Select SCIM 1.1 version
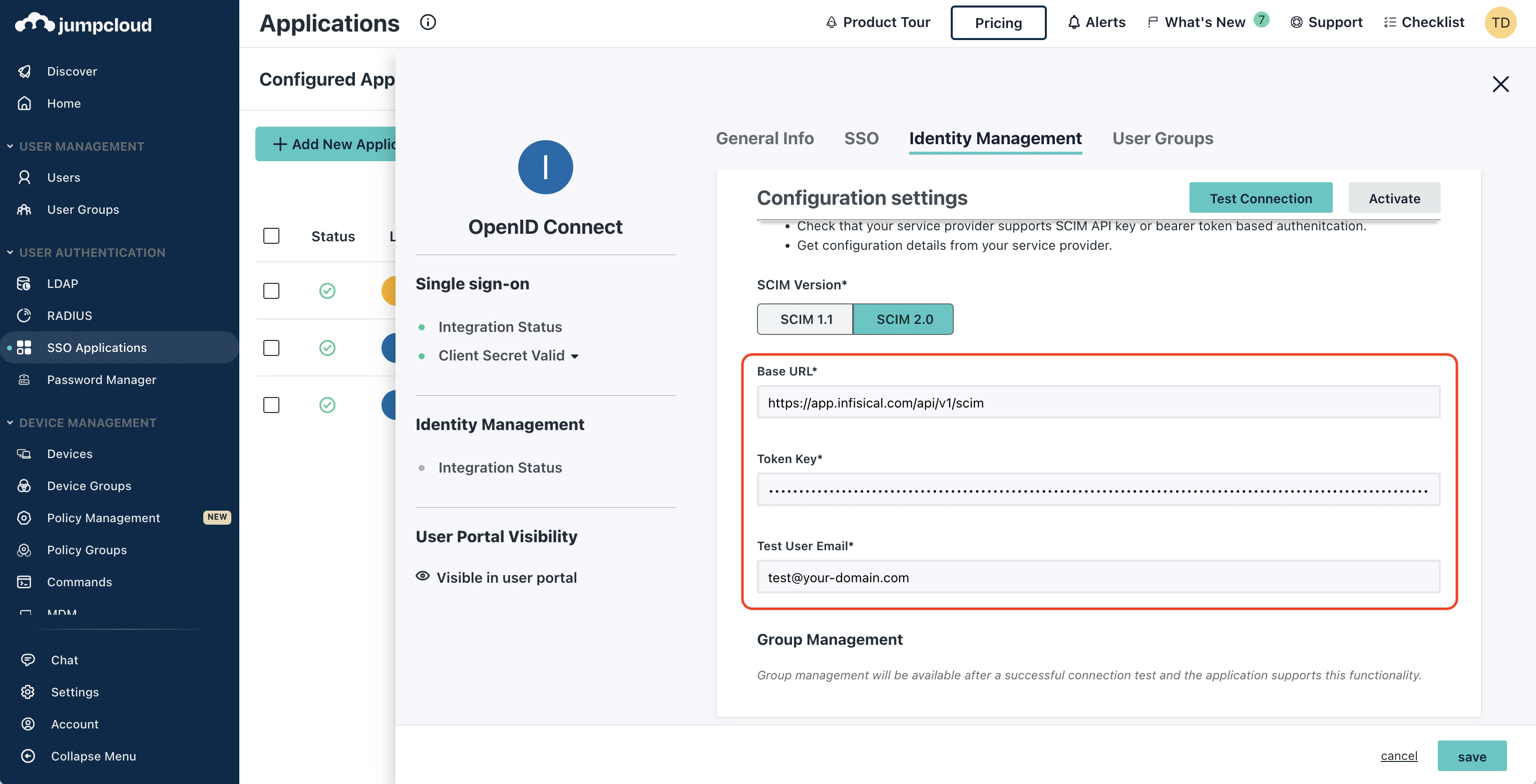Image resolution: width=1536 pixels, height=784 pixels. (806, 319)
